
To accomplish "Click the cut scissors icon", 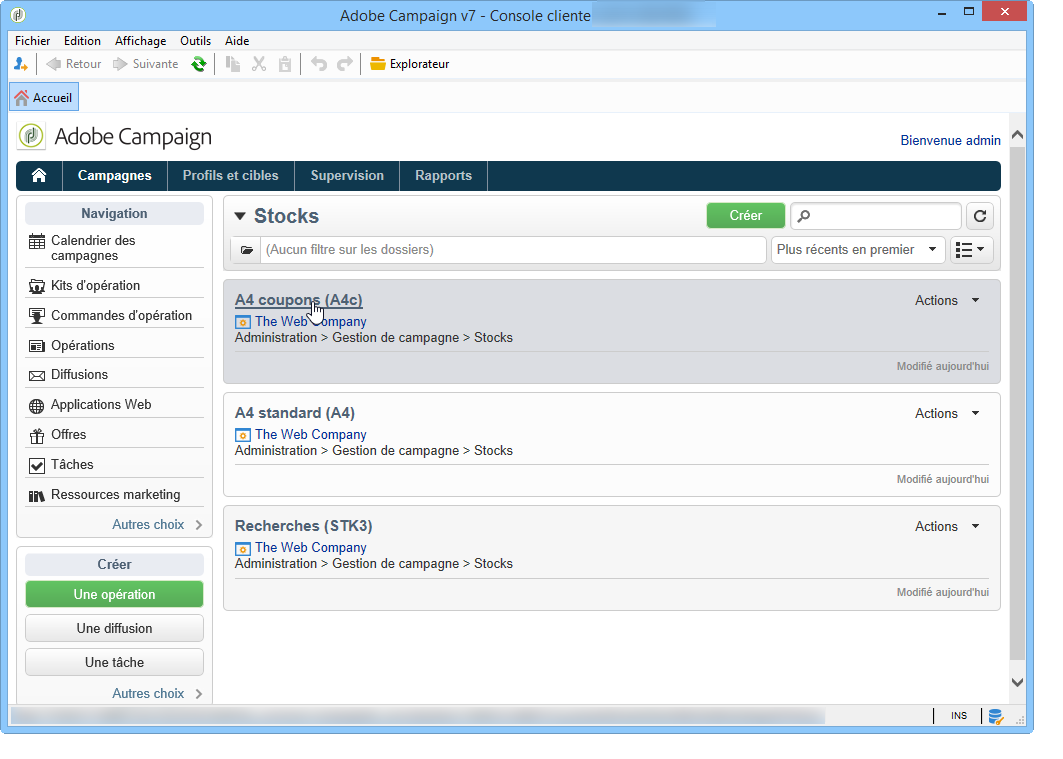I will [259, 64].
